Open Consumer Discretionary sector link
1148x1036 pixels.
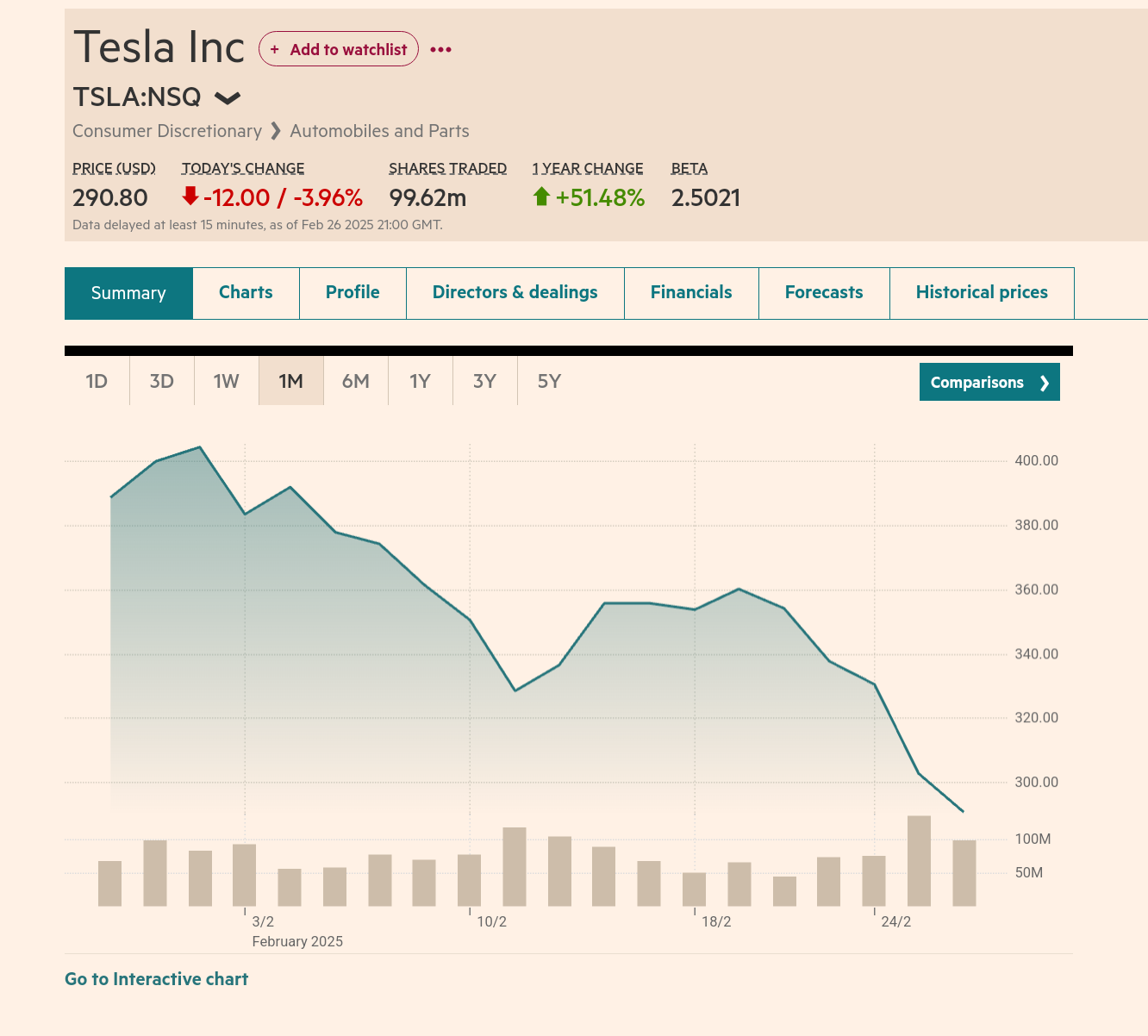167,131
